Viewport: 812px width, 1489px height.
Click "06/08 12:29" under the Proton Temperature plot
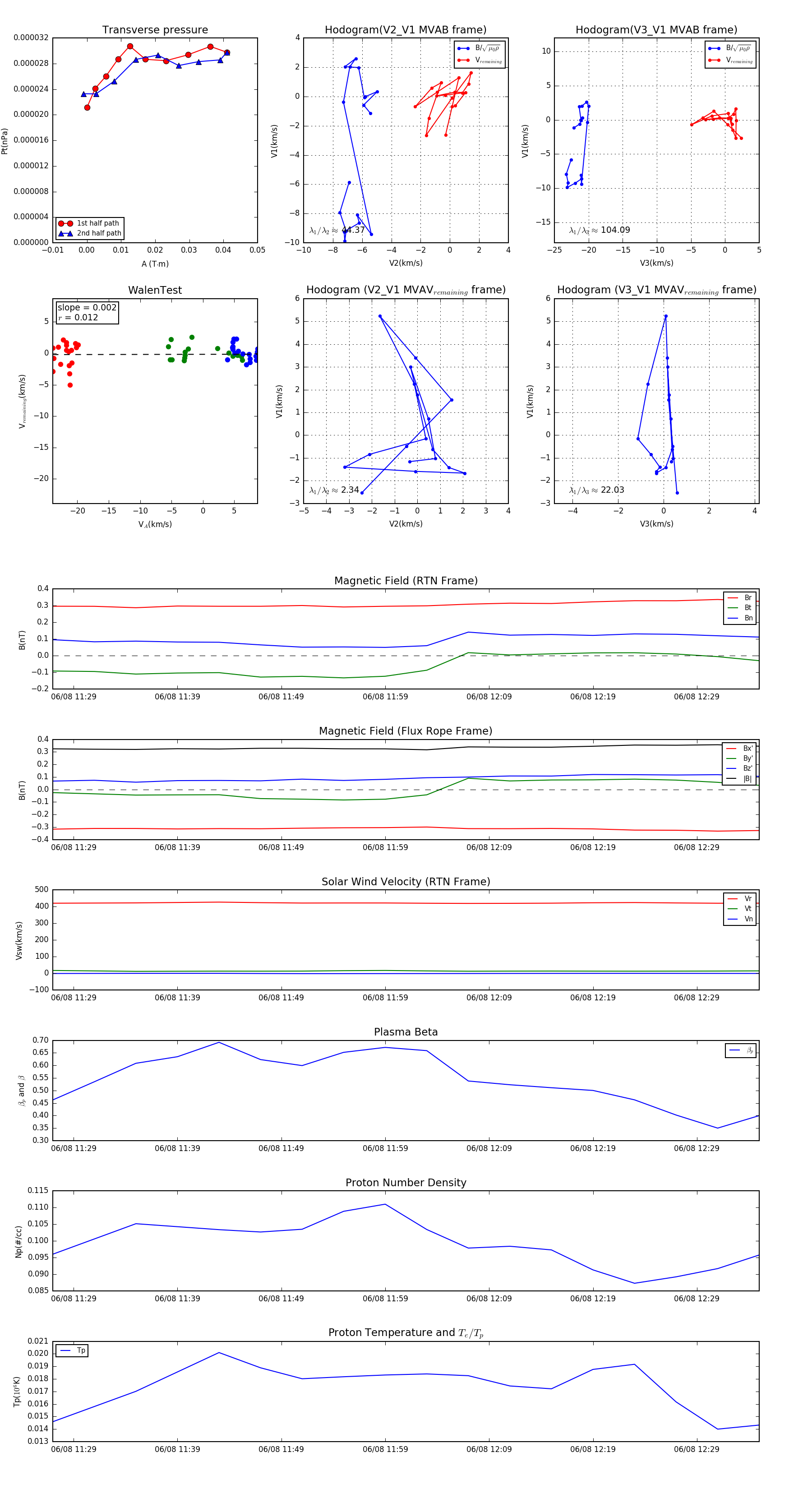[x=697, y=1449]
